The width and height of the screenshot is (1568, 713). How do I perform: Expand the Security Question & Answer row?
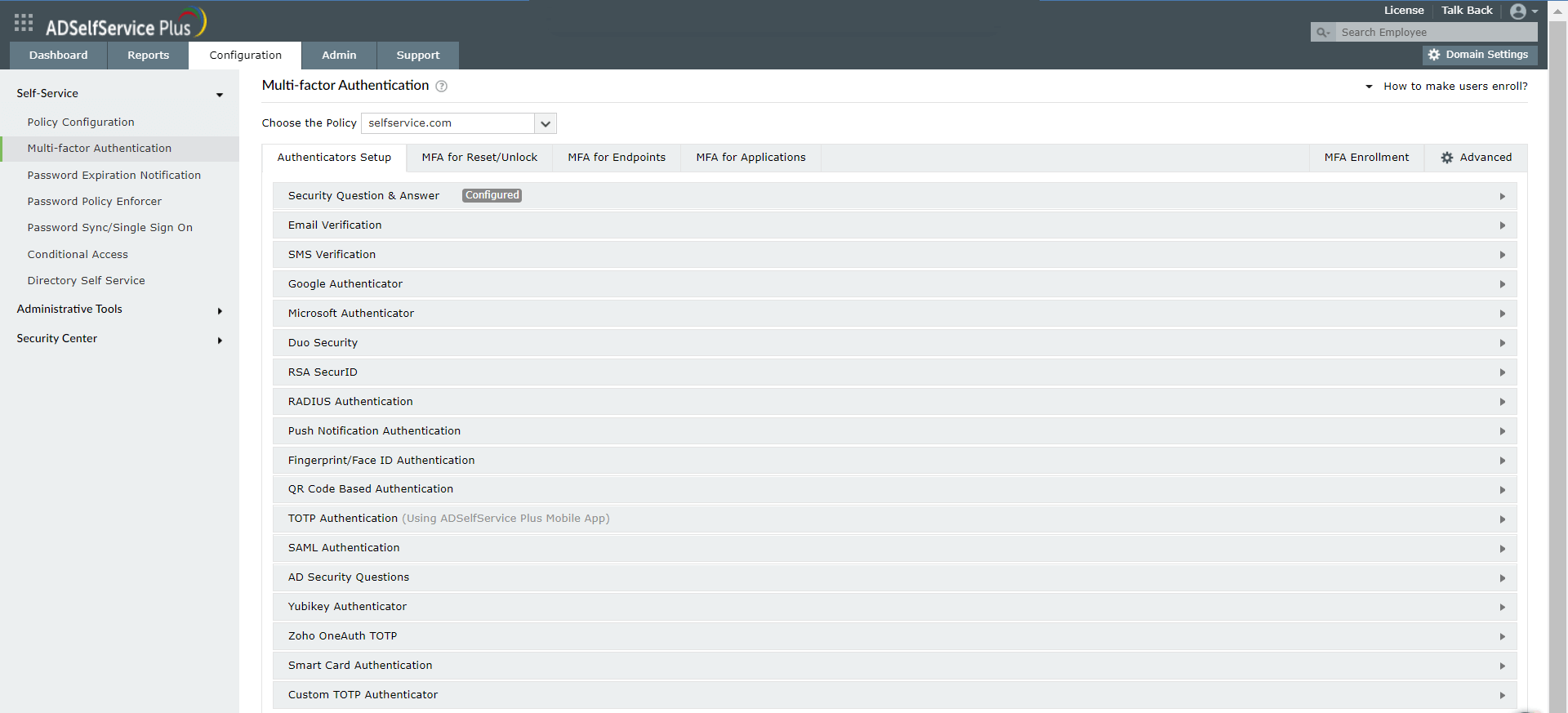[x=895, y=196]
